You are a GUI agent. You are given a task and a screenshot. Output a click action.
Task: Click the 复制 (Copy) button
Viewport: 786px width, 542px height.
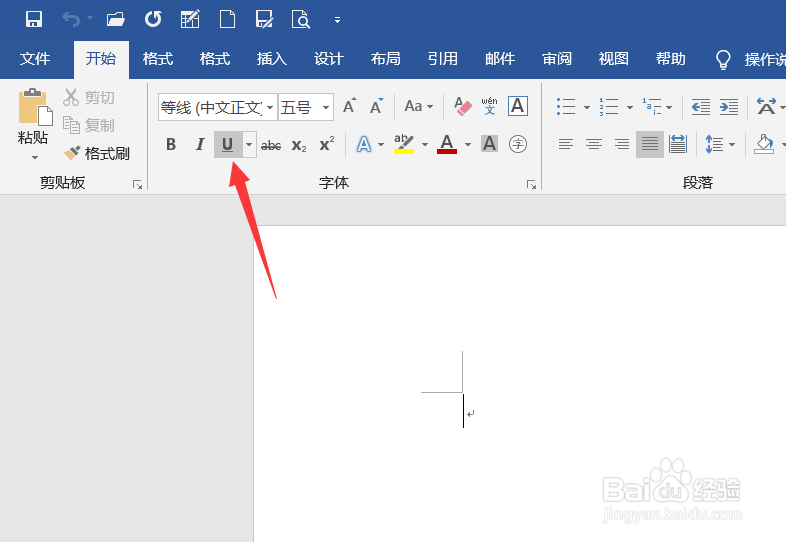pyautogui.click(x=89, y=125)
